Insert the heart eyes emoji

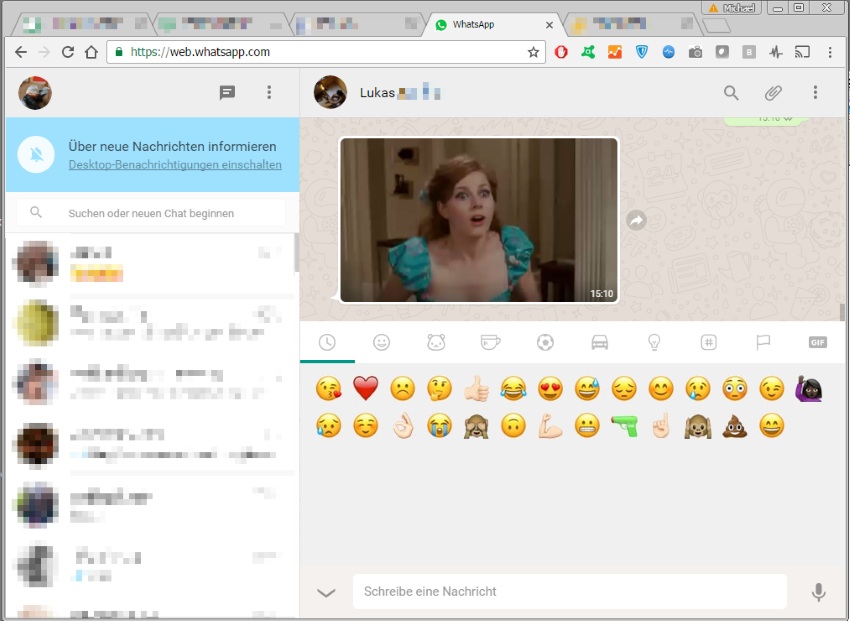(550, 389)
